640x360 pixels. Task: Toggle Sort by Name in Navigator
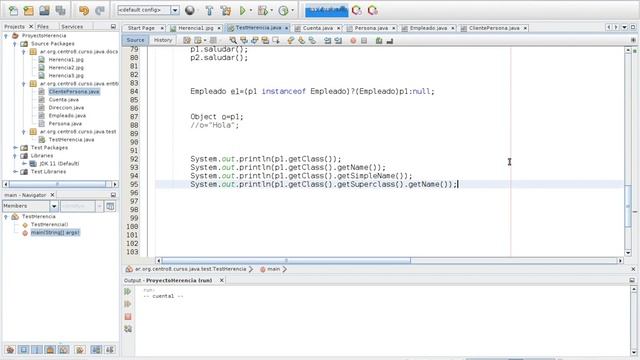[96, 350]
